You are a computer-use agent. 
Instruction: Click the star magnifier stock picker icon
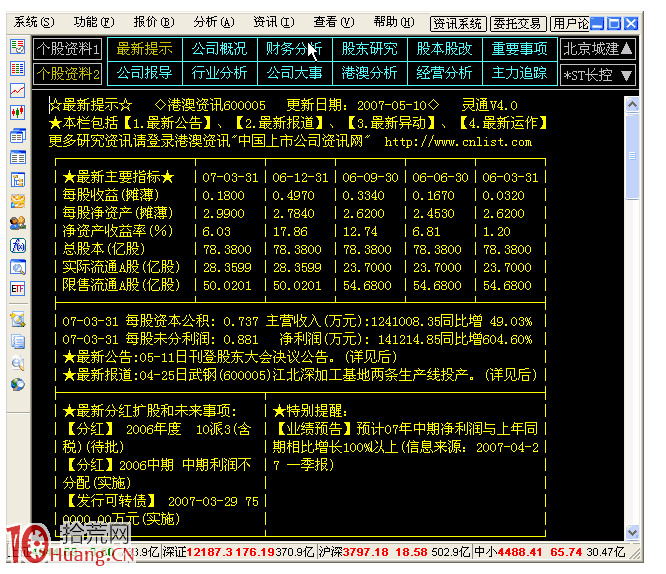pyautogui.click(x=17, y=319)
